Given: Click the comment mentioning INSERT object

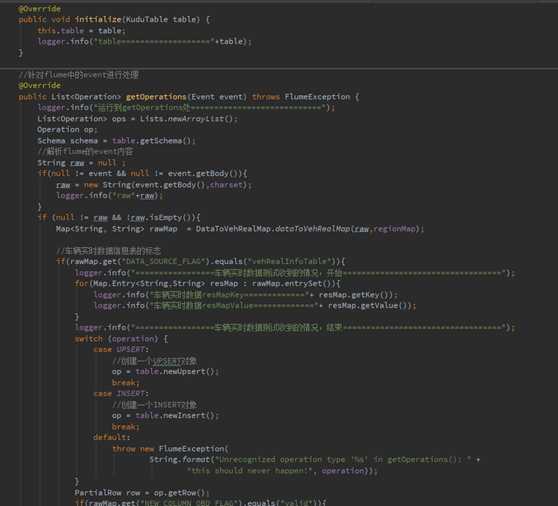Looking at the screenshot, I should (x=154, y=405).
